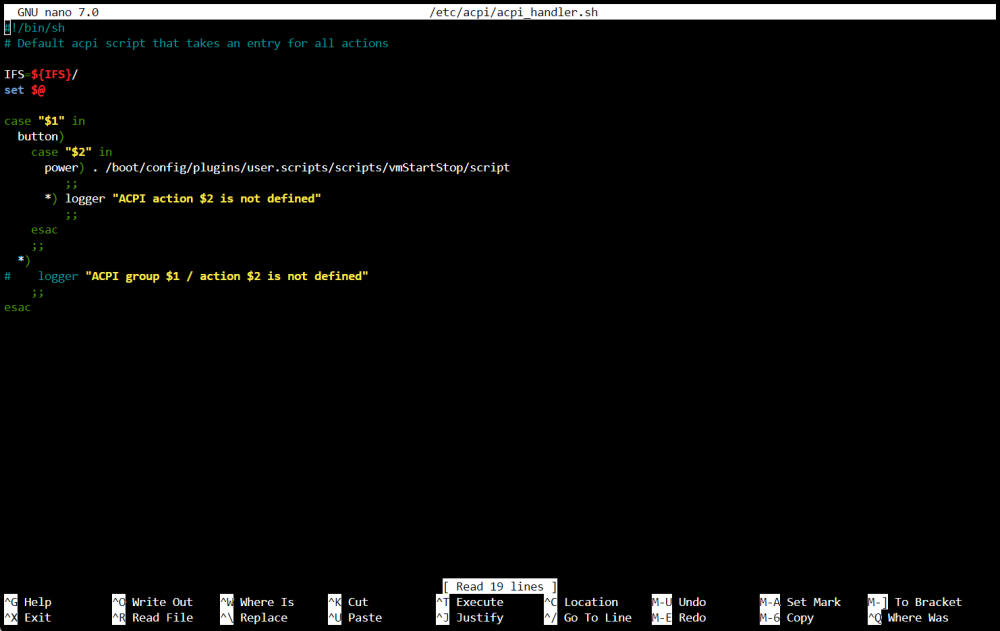
Task: Choose the ^K Cut shortcut
Action: click(348, 602)
